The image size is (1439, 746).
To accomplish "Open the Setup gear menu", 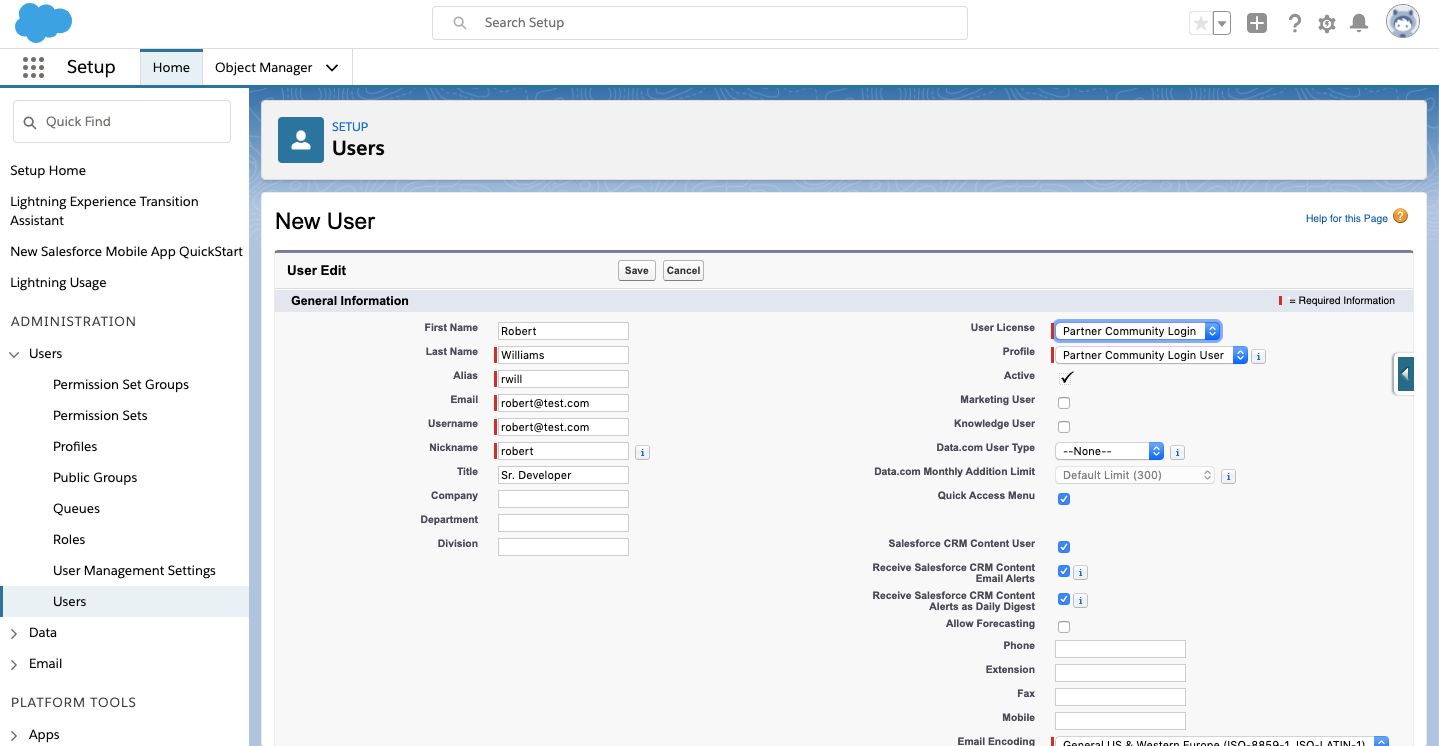I will tap(1327, 23).
